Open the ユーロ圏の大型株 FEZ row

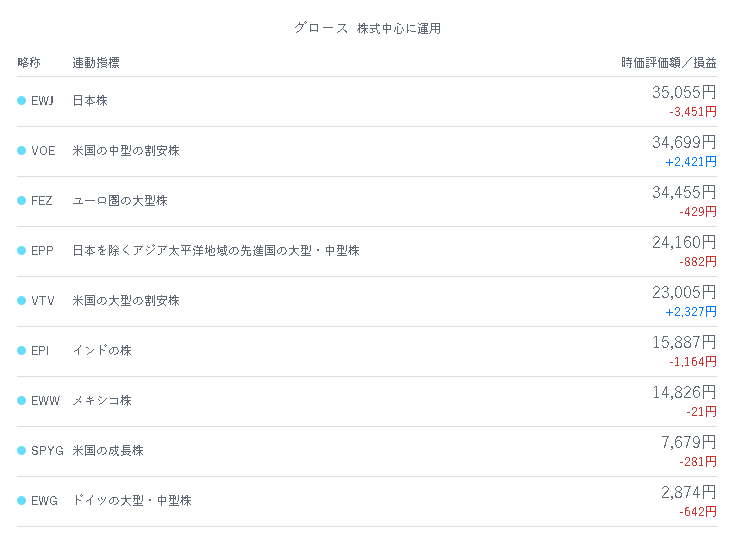pyautogui.click(x=367, y=201)
